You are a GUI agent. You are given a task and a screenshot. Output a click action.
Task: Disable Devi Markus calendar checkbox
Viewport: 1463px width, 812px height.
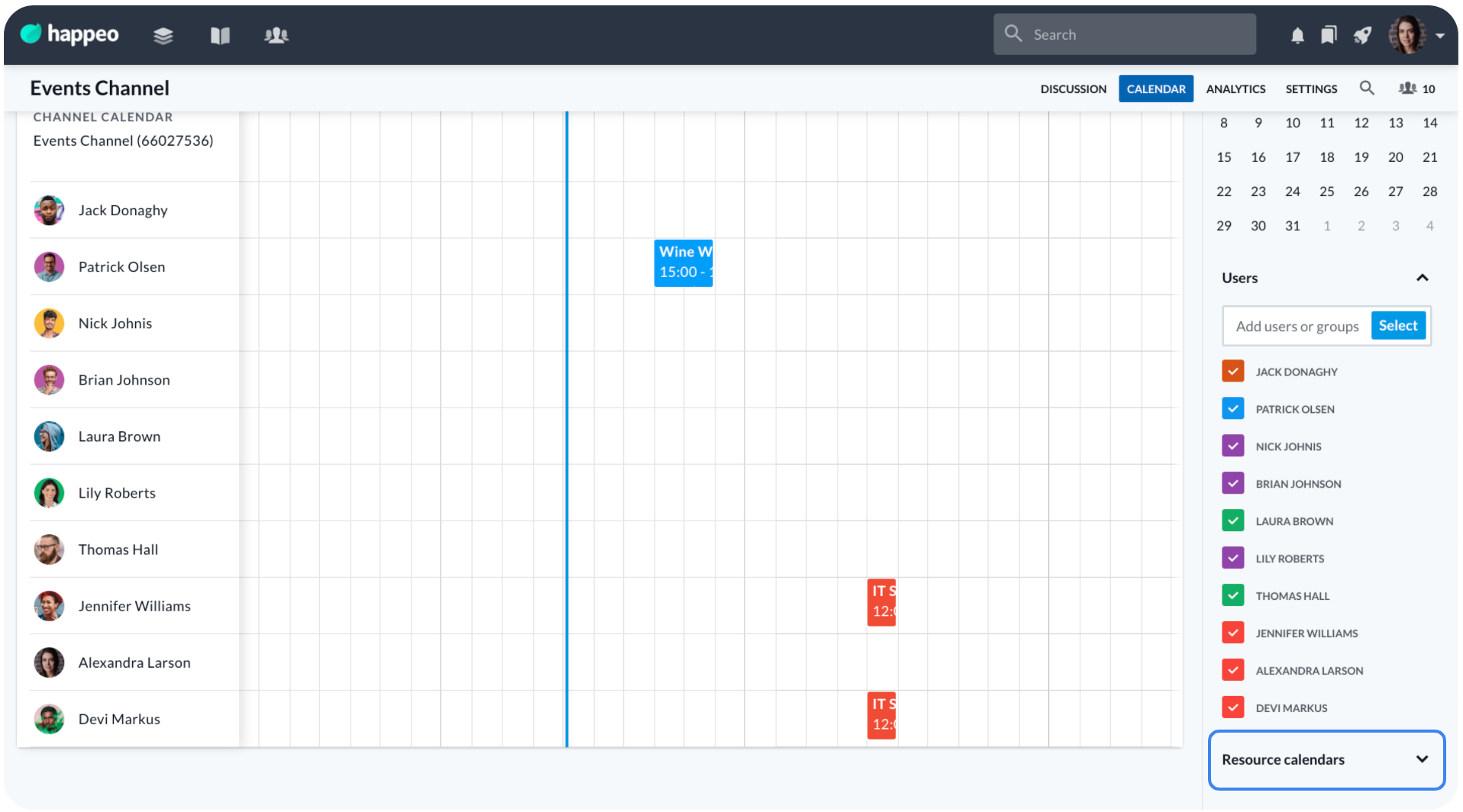coord(1232,708)
